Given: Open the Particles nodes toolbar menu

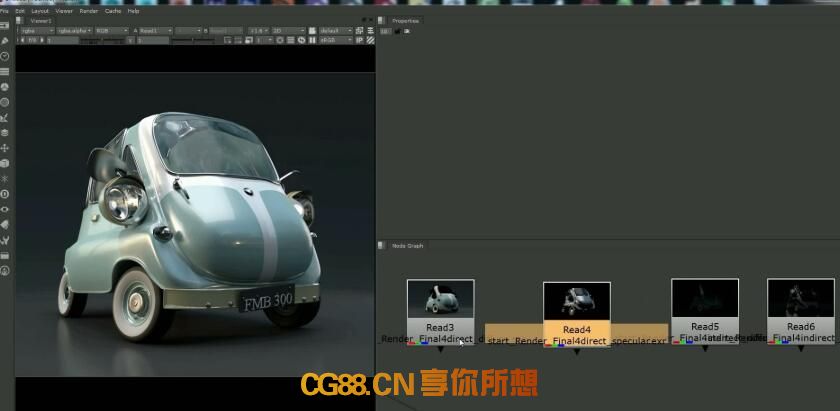Looking at the screenshot, I should [5, 178].
